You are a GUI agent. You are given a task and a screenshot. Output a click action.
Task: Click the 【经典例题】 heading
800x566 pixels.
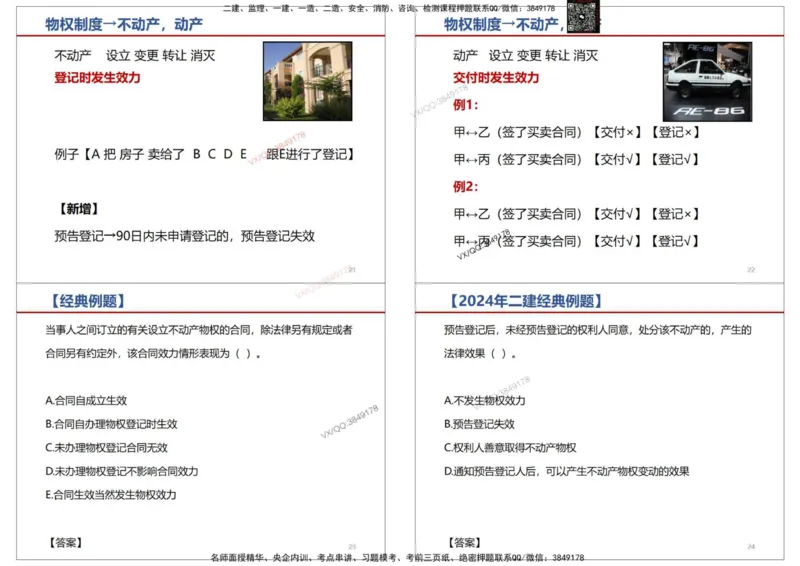(x=87, y=301)
